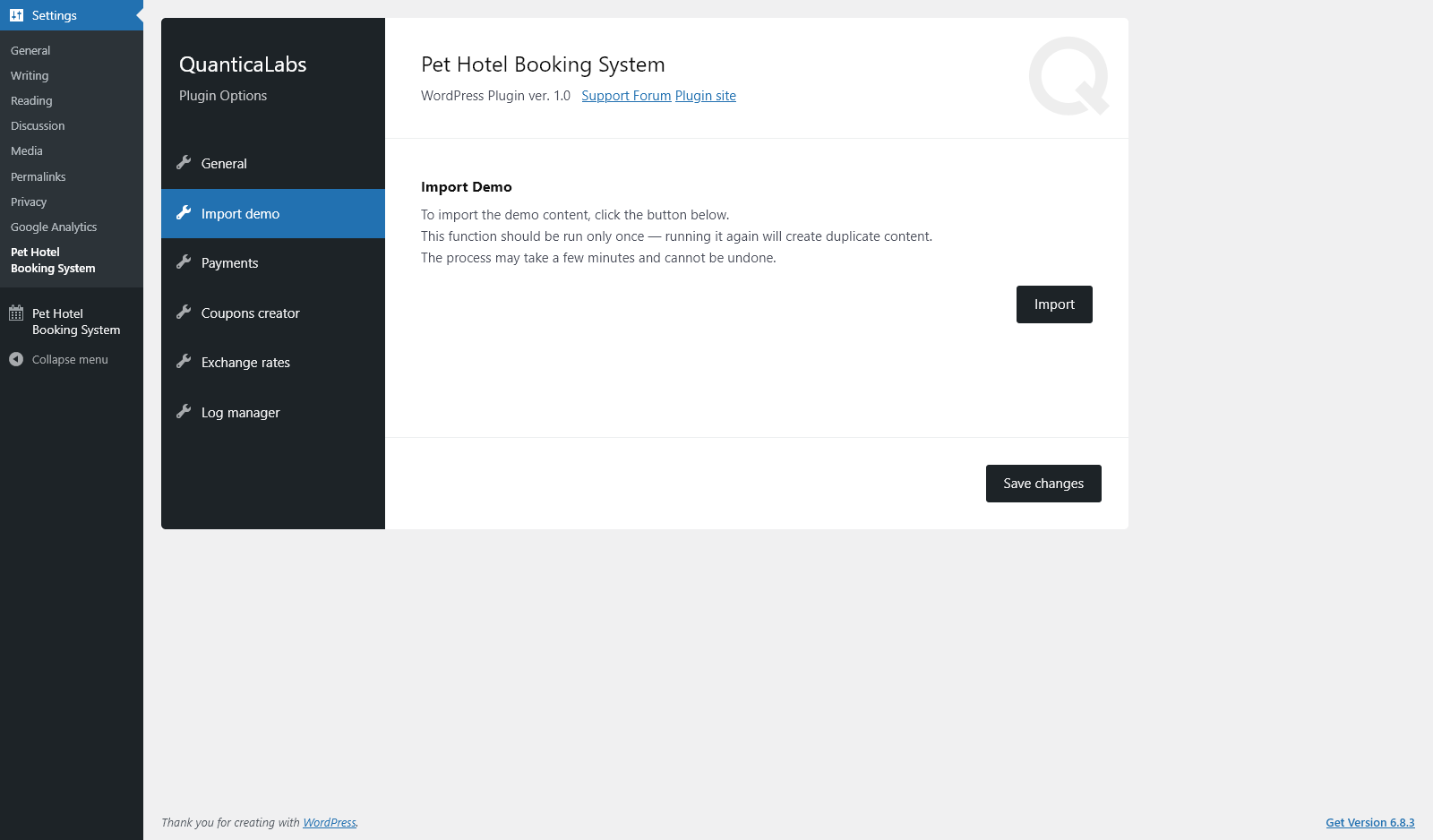The height and width of the screenshot is (840, 1433).
Task: Click the Collapse menu arrow icon
Action: tap(16, 359)
